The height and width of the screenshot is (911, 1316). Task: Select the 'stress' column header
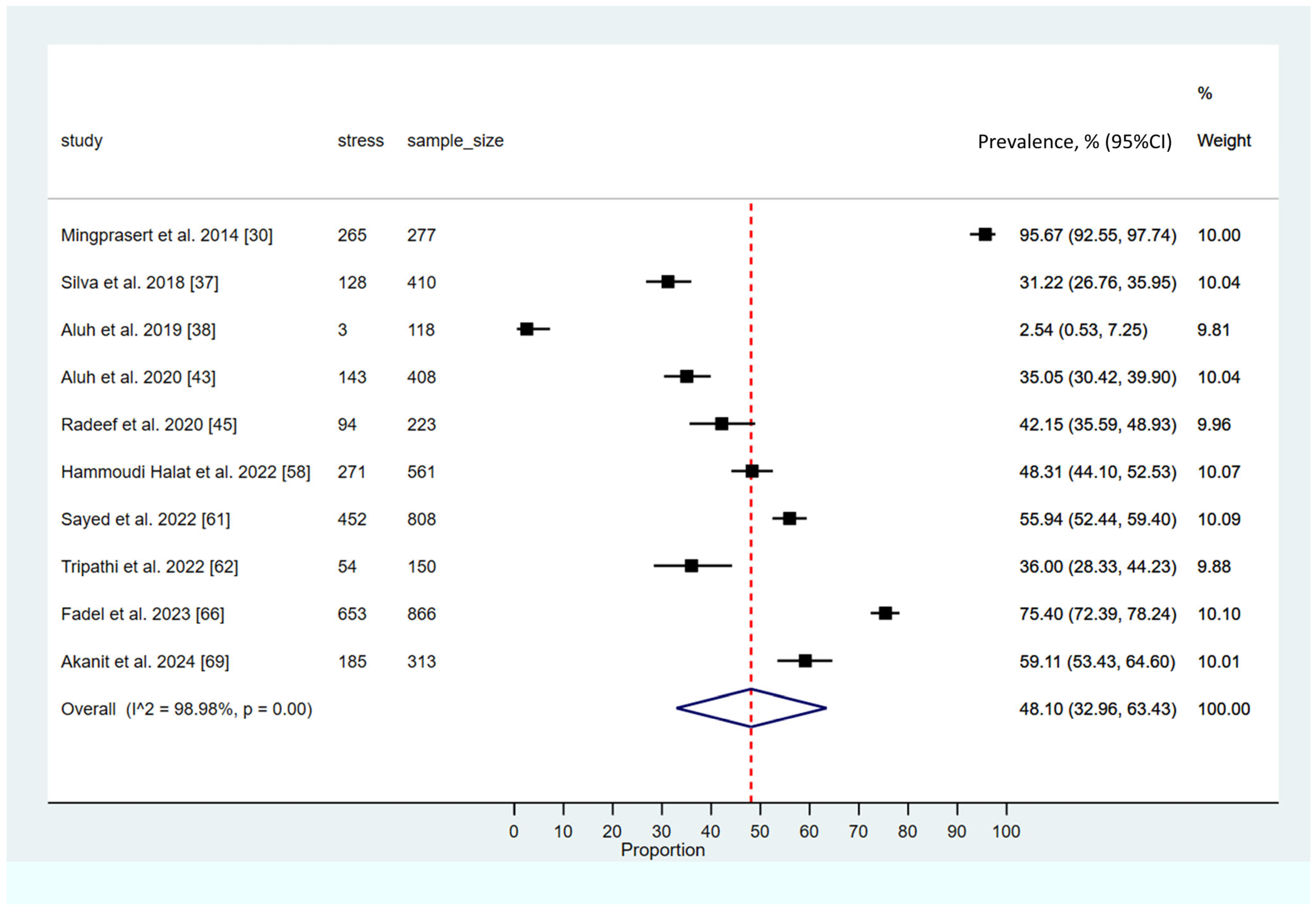click(360, 140)
